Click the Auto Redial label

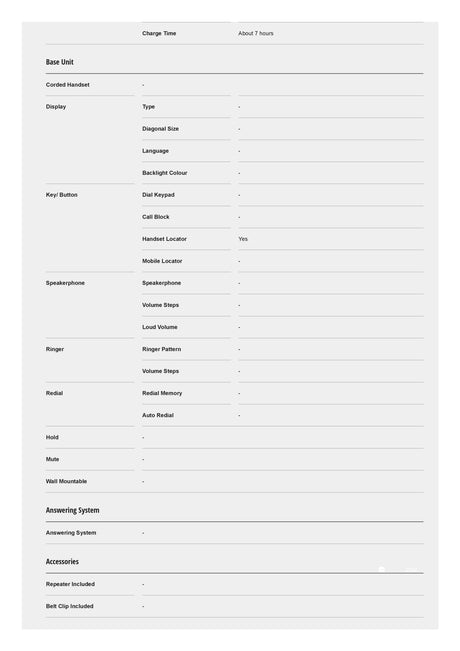click(x=158, y=415)
